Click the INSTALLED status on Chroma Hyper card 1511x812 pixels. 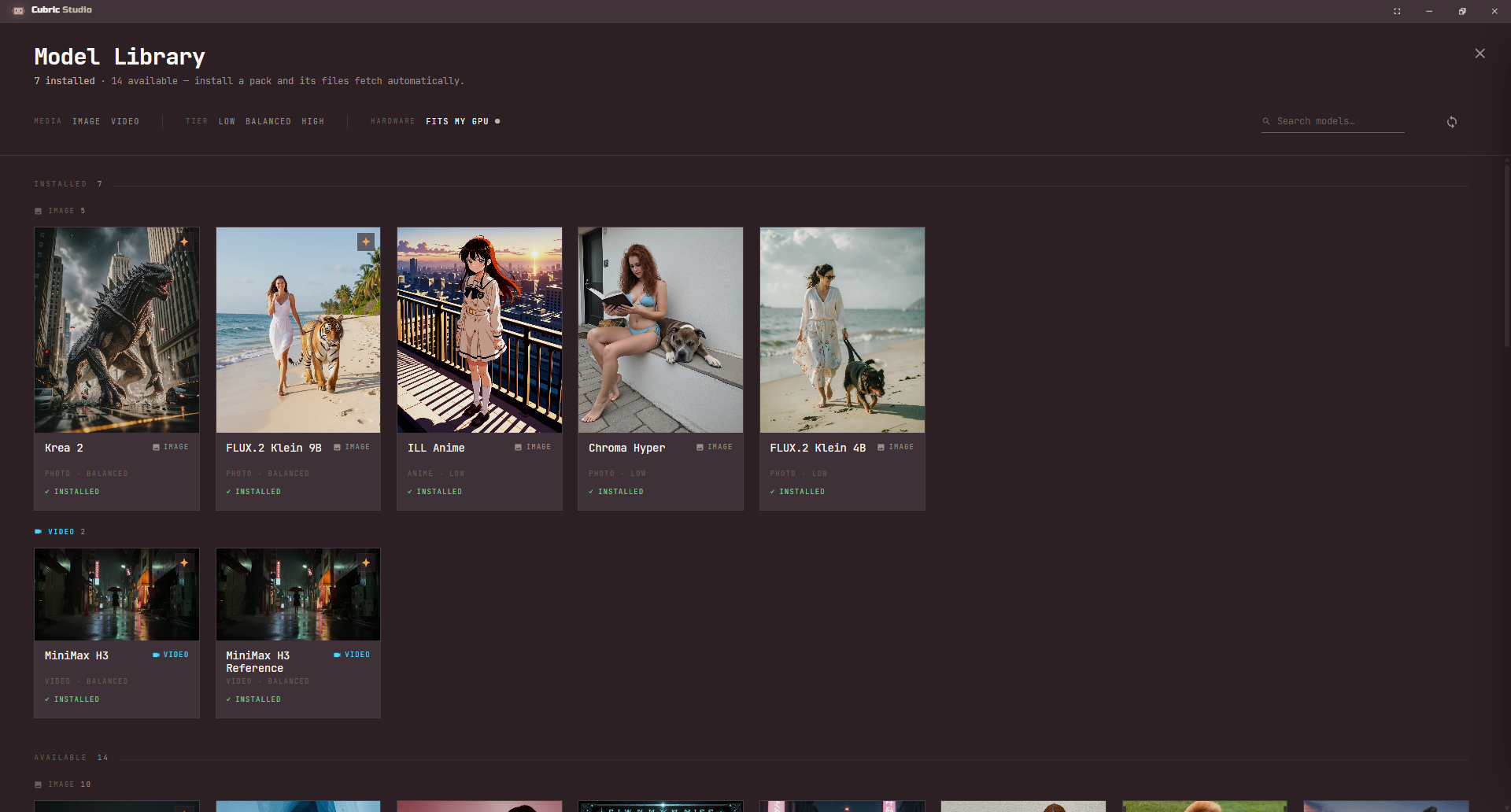pos(616,492)
